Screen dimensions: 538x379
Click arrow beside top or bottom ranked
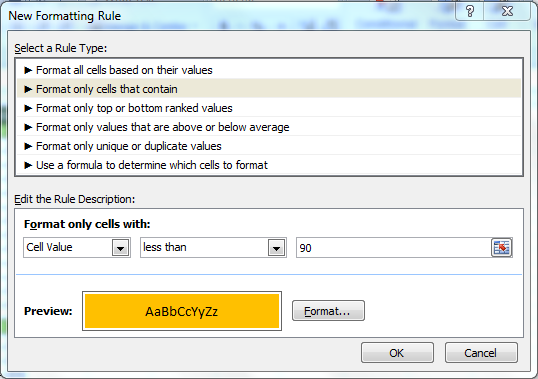coord(28,108)
